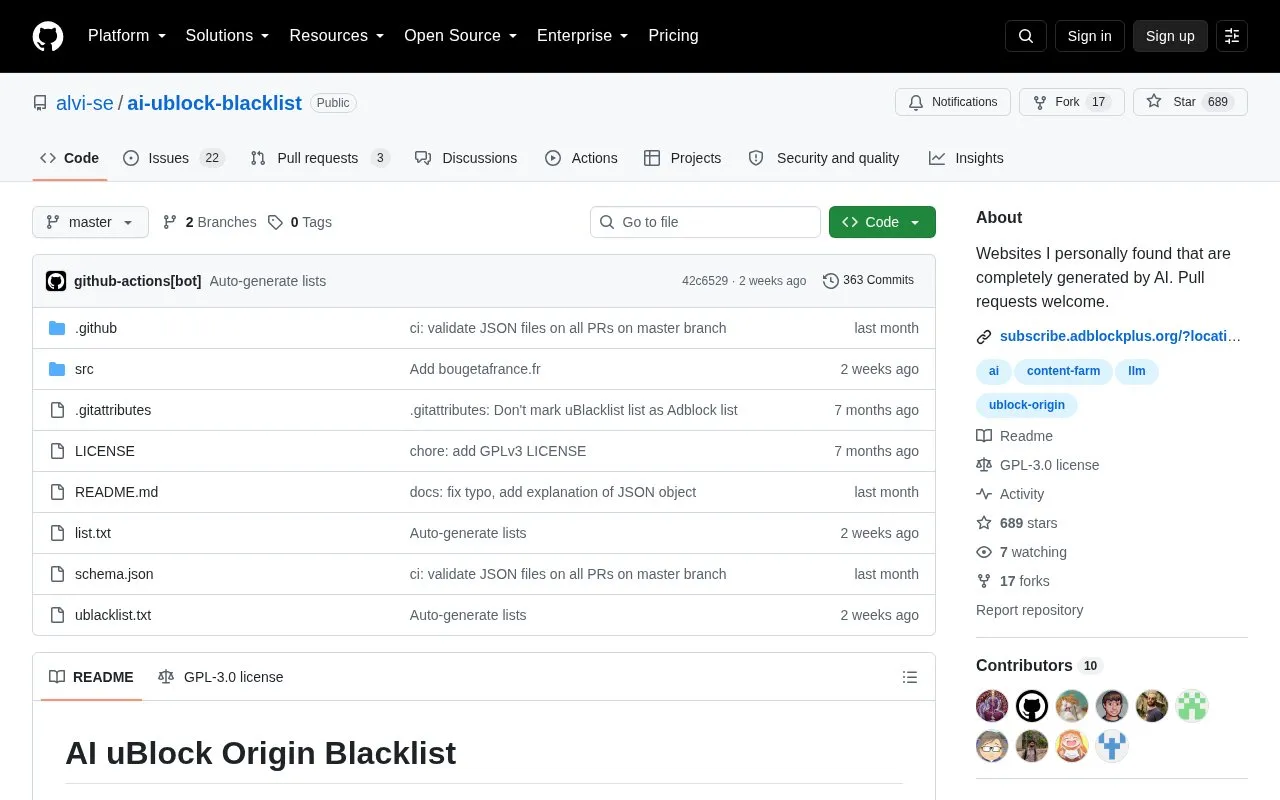This screenshot has width=1280, height=800.
Task: Click the github-actions bot avatar
Action: pos(56,281)
